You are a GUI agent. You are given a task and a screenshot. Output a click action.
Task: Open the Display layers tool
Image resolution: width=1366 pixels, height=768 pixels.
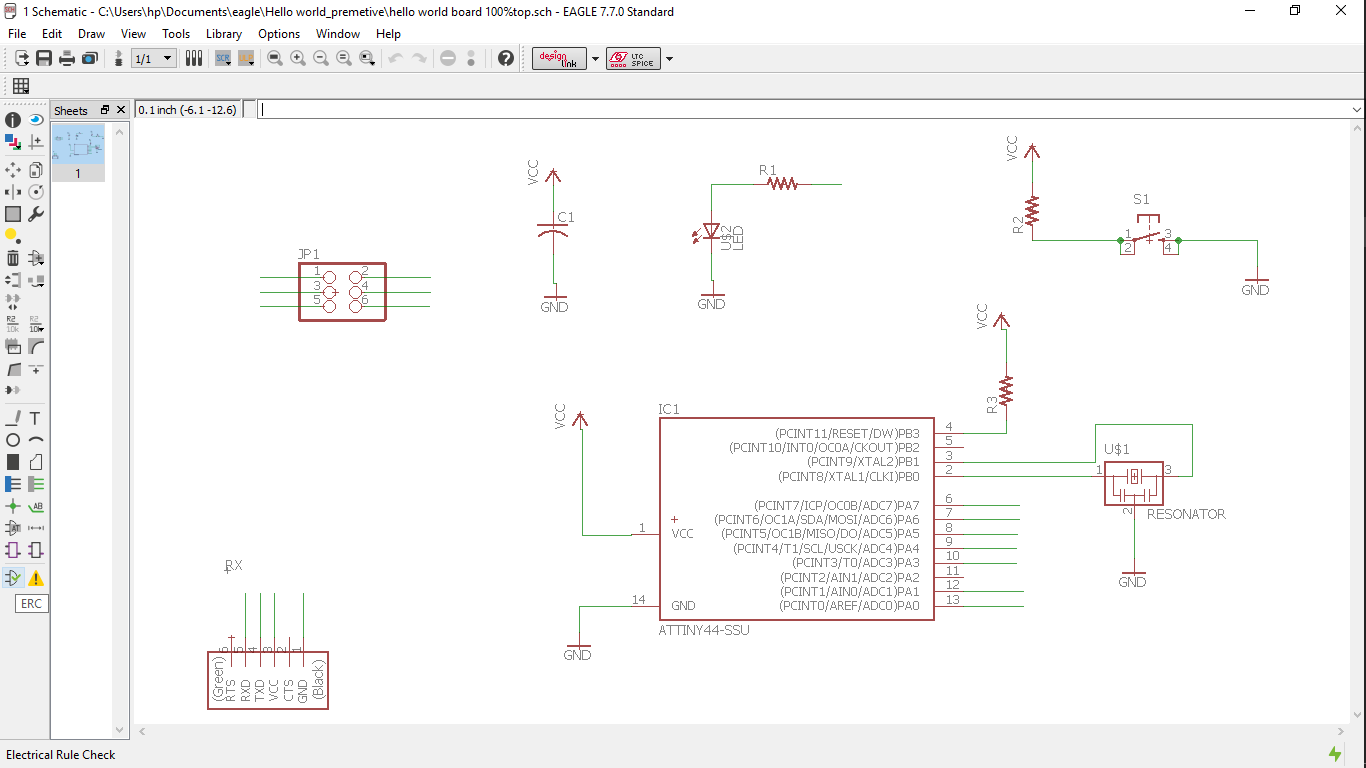point(13,142)
